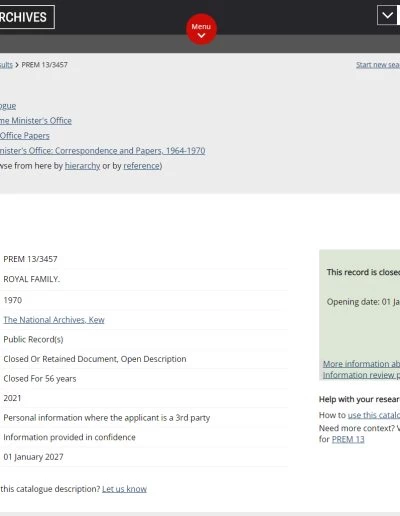The height and width of the screenshot is (516, 400).
Task: Open the PREM 13 series link
Action: point(348,439)
